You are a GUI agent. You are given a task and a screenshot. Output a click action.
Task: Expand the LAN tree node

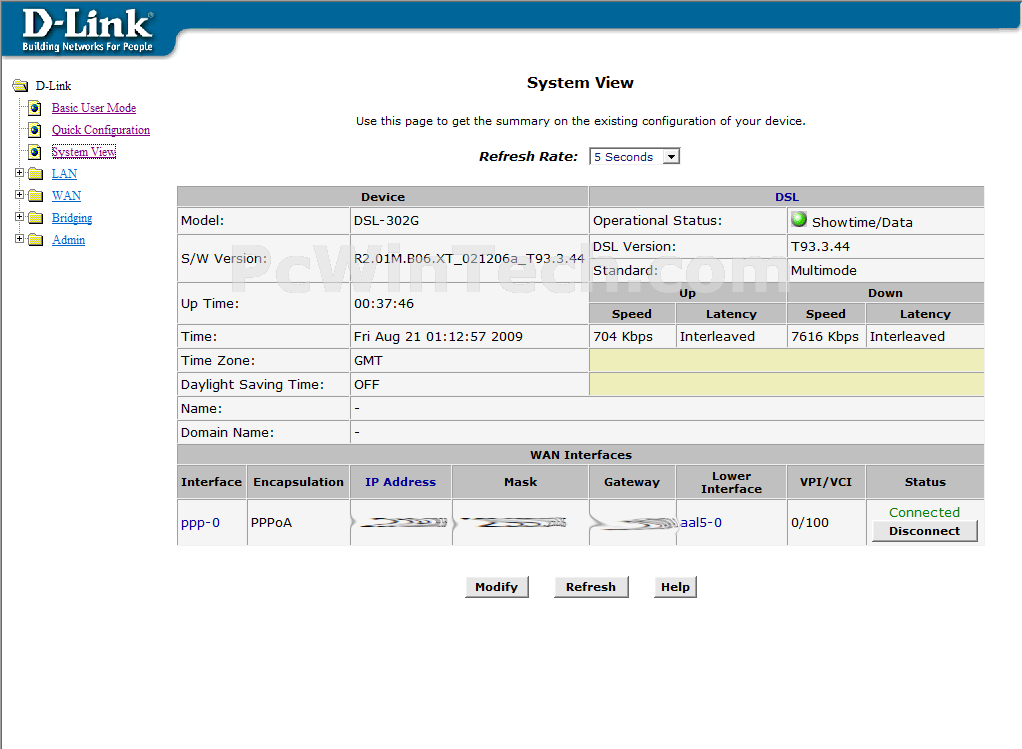(20, 173)
